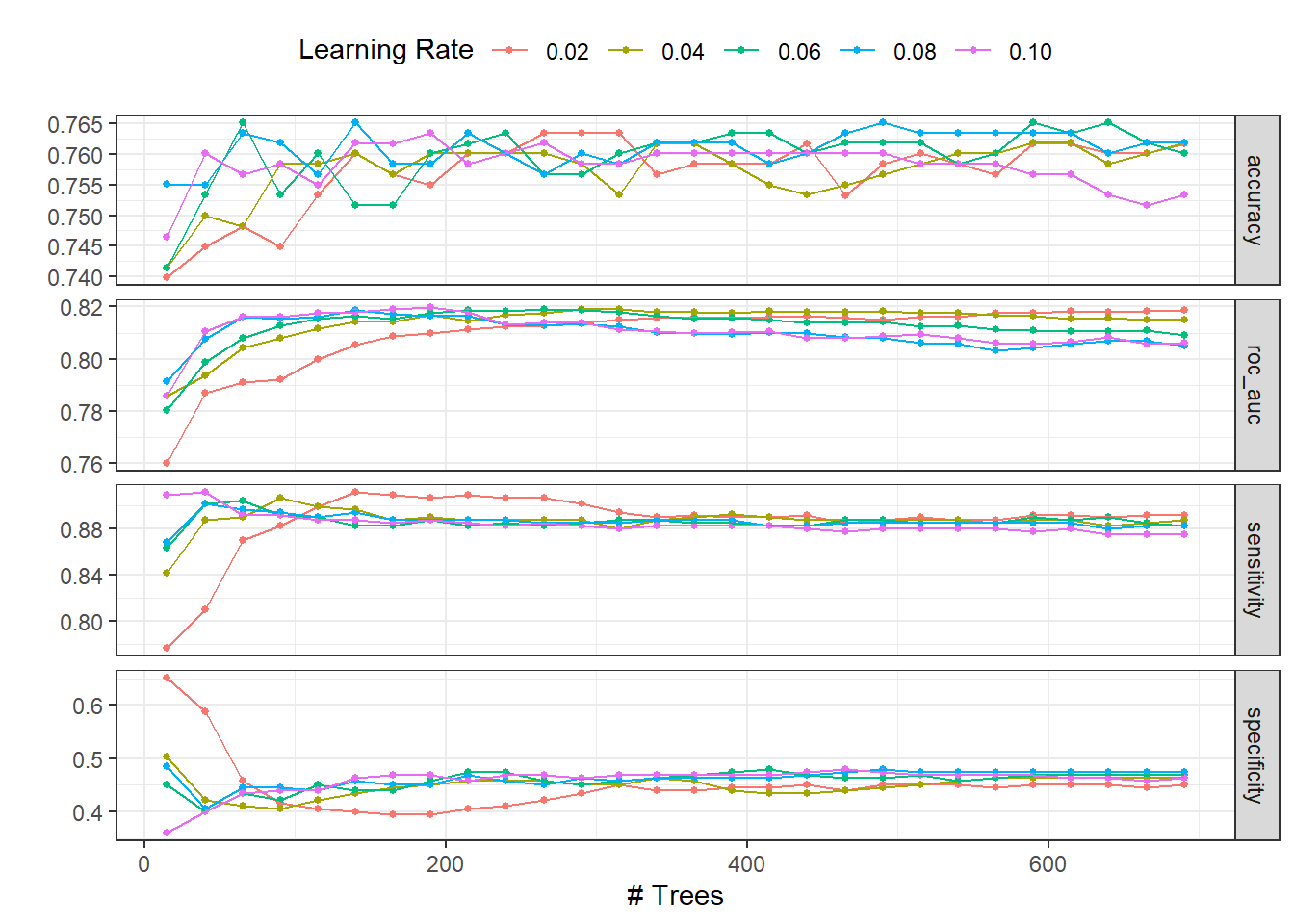
Task: Click the lowest red point in sensitivity panel
Action: coord(167,648)
